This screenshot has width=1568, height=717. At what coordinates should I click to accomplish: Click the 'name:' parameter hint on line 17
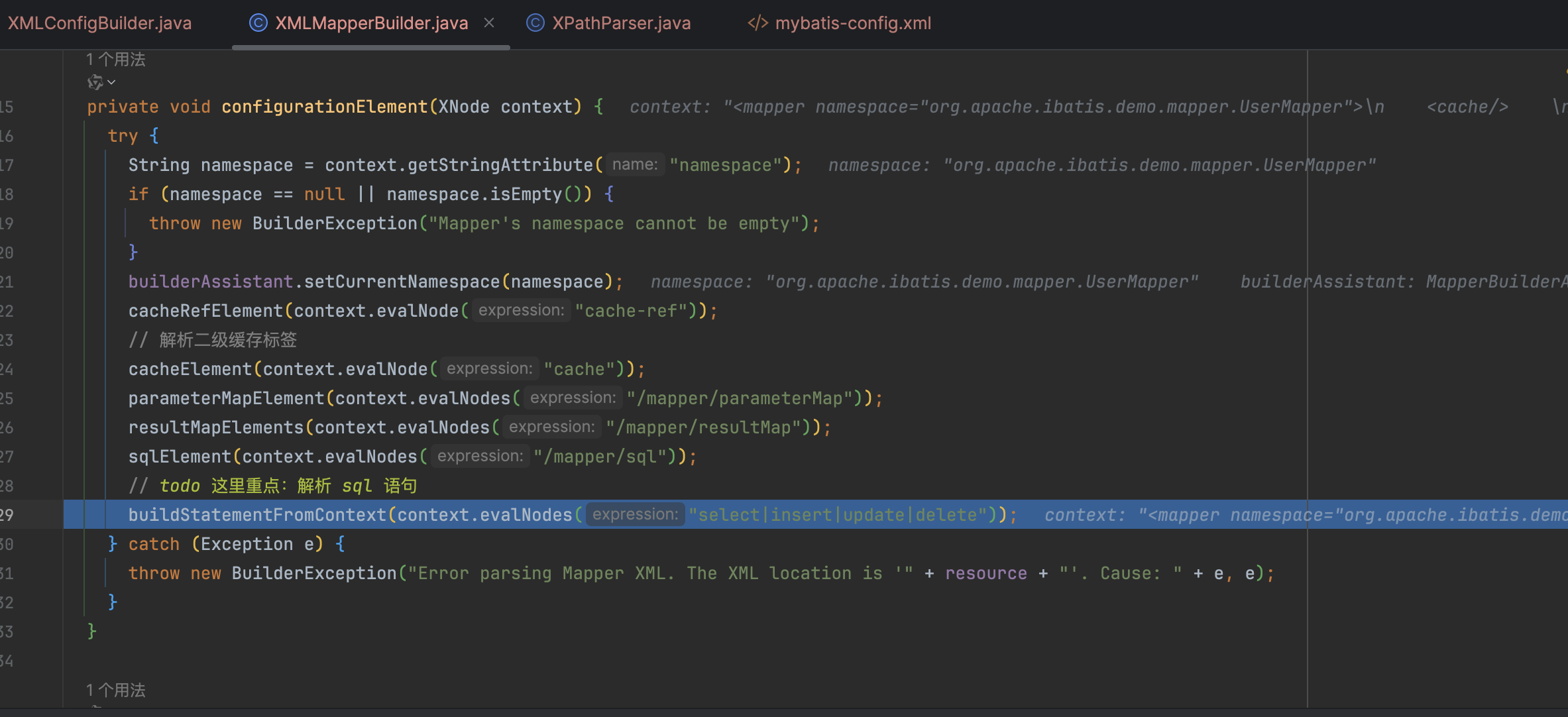(634, 164)
